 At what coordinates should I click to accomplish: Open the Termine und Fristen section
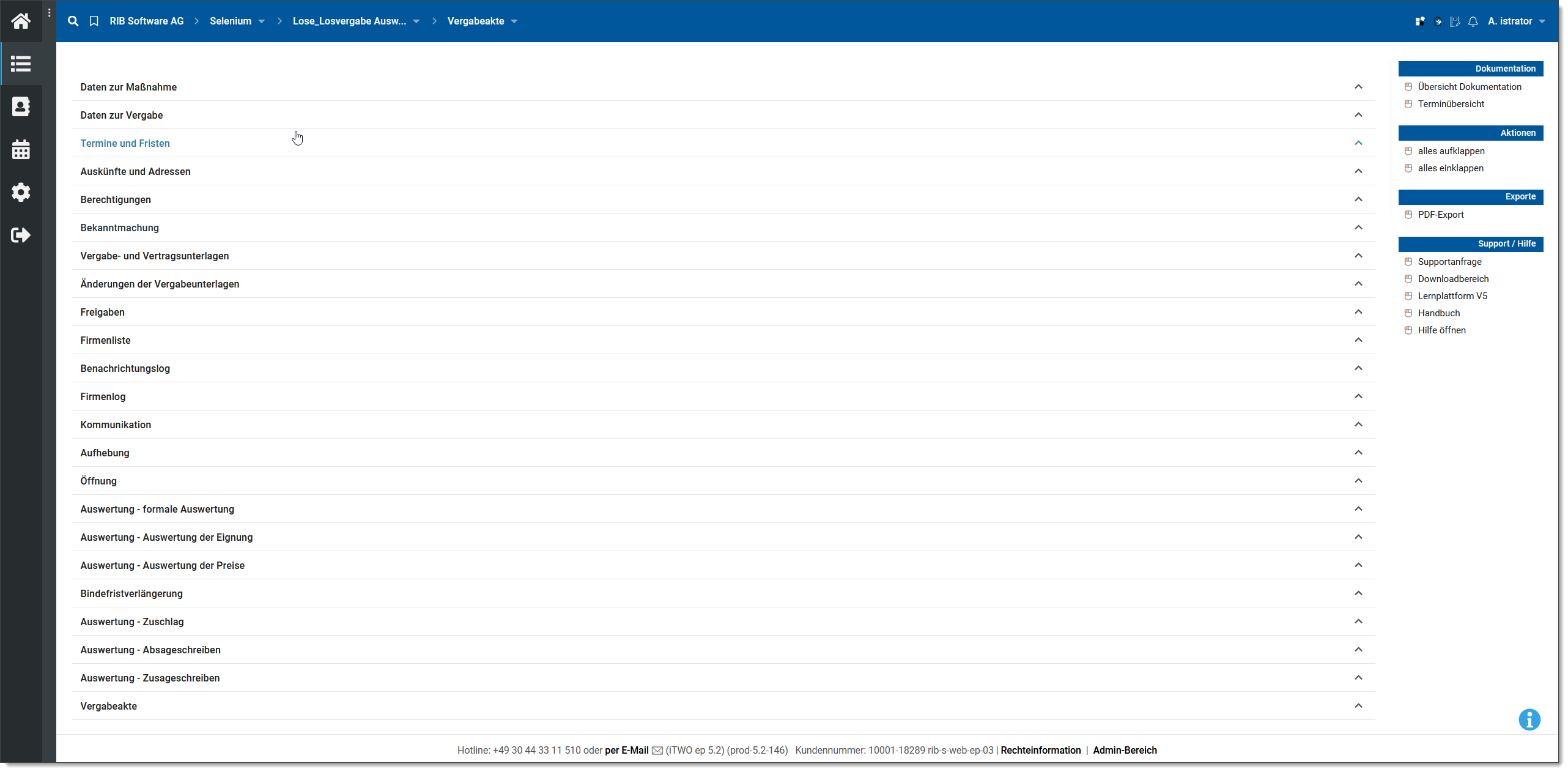point(125,143)
